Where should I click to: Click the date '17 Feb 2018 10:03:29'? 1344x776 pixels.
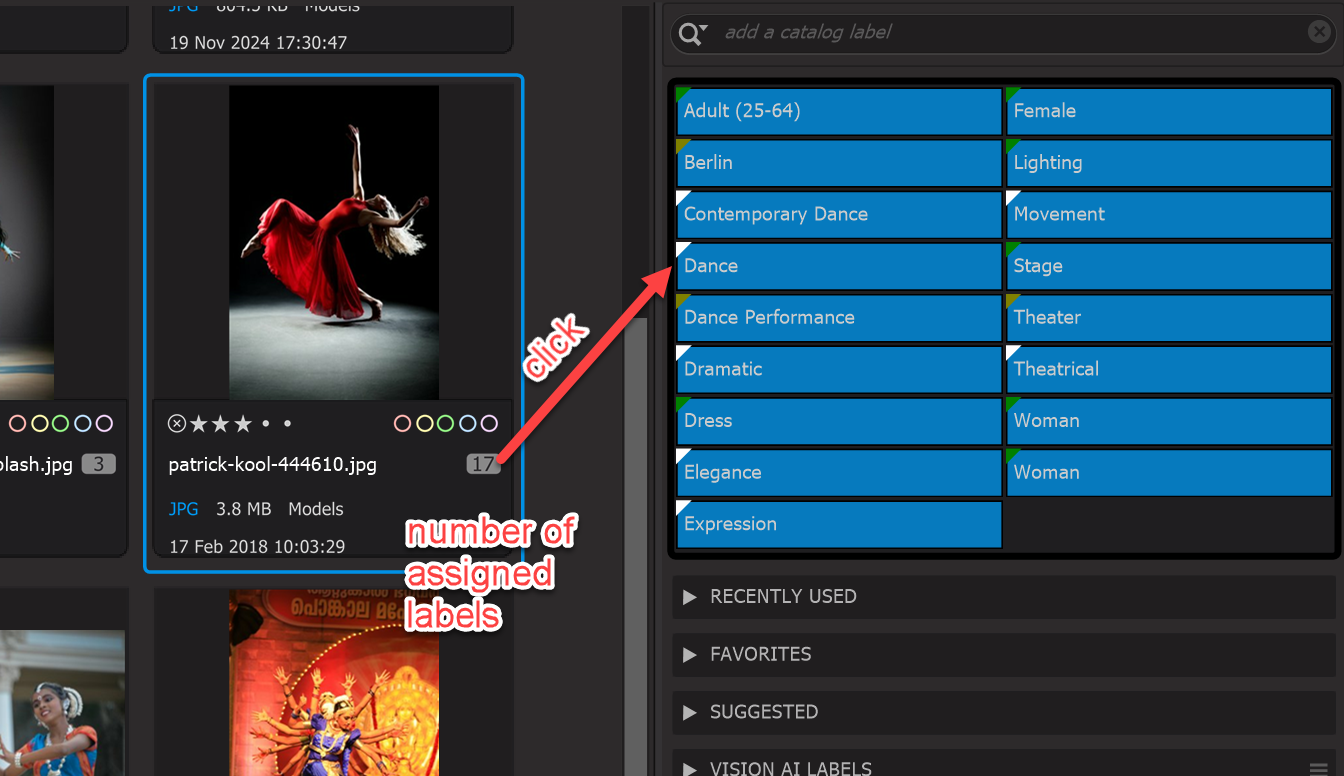point(257,547)
